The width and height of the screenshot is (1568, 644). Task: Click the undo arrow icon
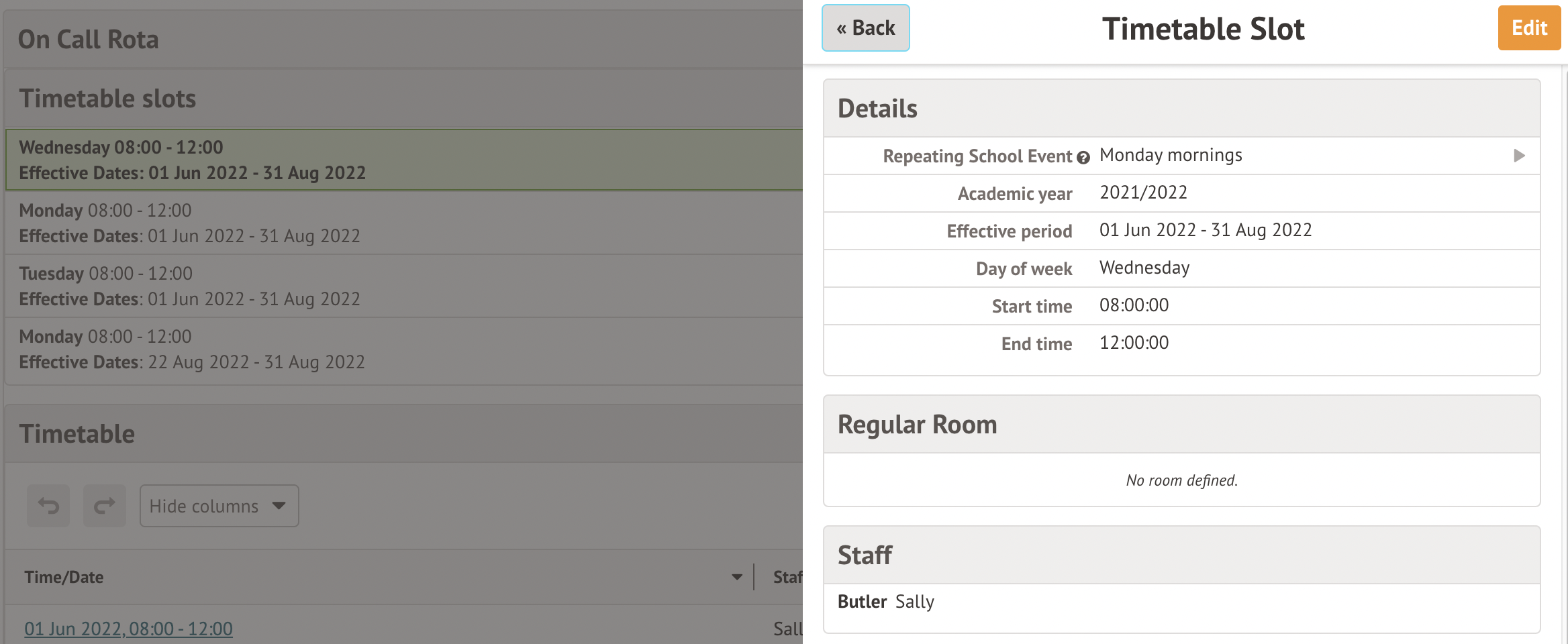(48, 506)
